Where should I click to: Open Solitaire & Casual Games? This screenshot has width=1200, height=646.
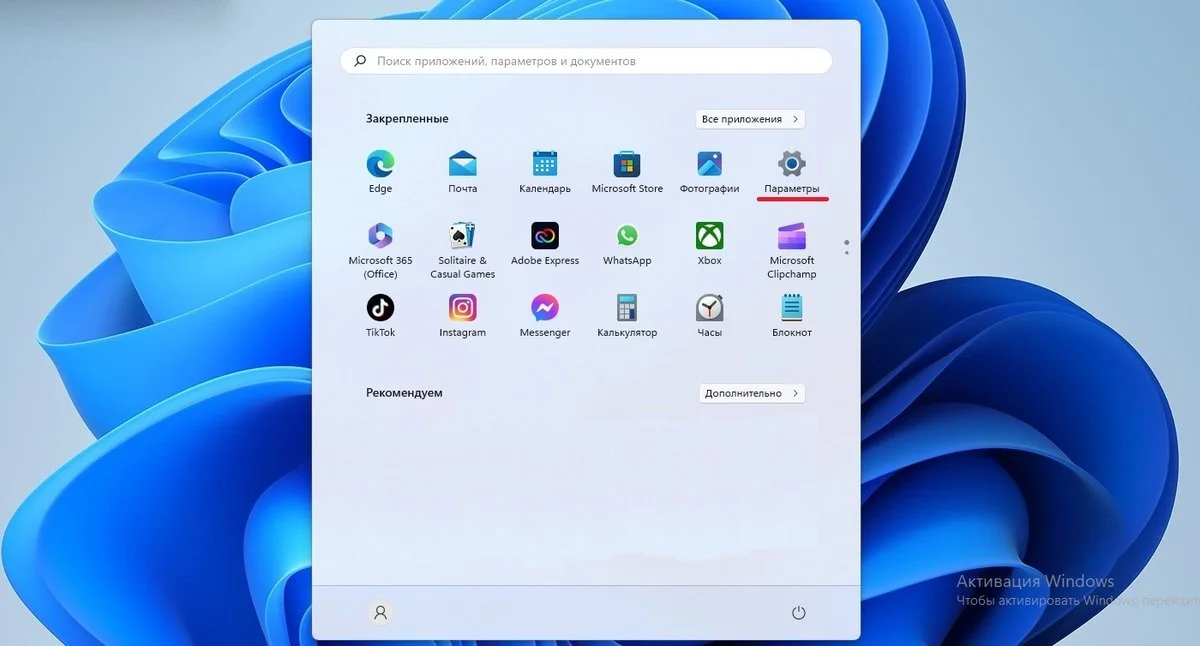(462, 250)
